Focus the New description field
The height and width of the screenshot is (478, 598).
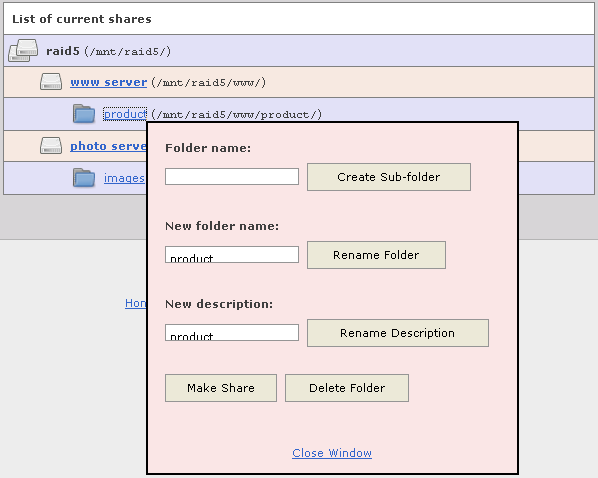[x=232, y=332]
